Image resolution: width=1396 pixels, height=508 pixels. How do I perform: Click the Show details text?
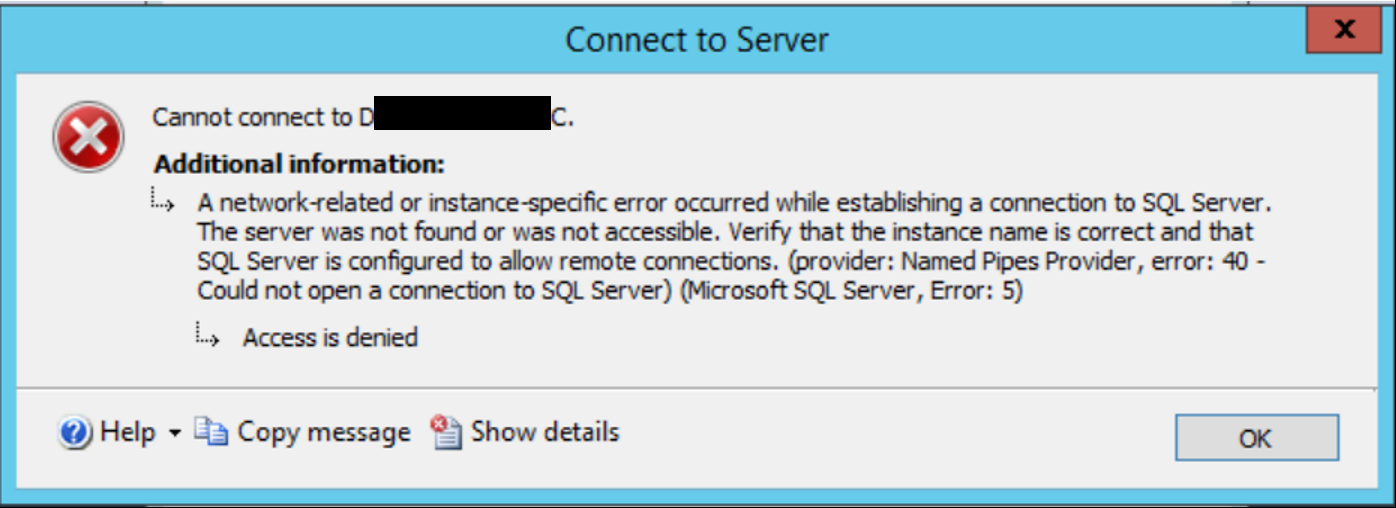click(x=545, y=432)
